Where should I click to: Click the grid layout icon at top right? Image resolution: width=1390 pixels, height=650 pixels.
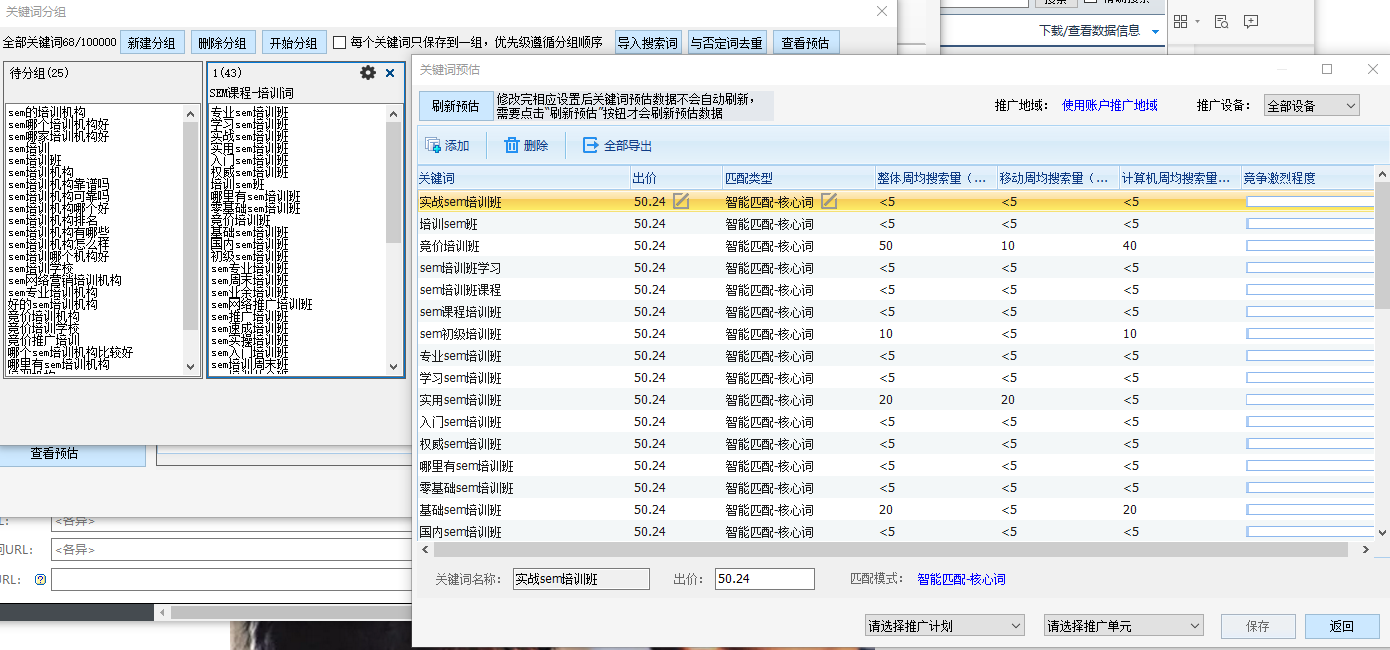[x=1181, y=21]
